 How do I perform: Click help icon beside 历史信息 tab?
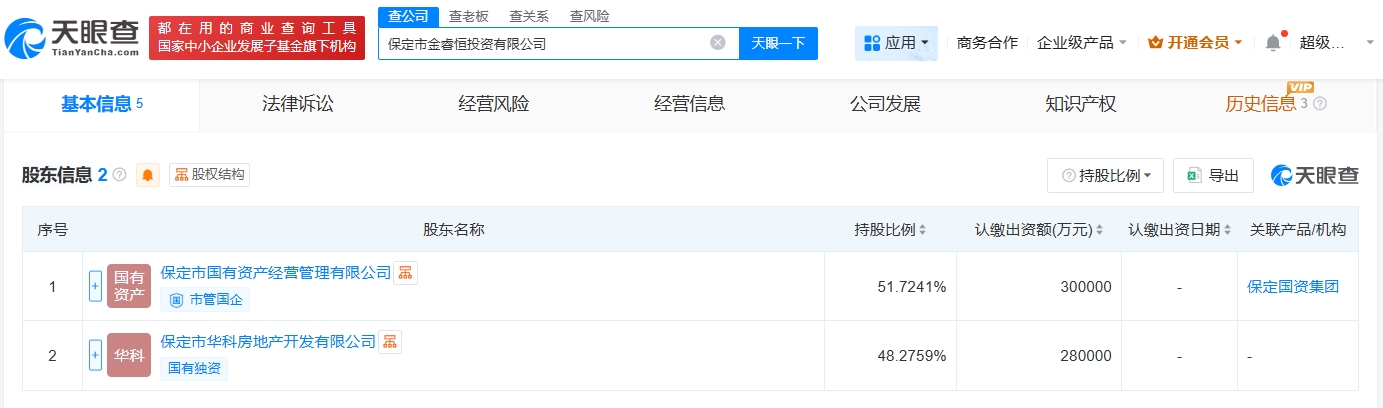1320,104
